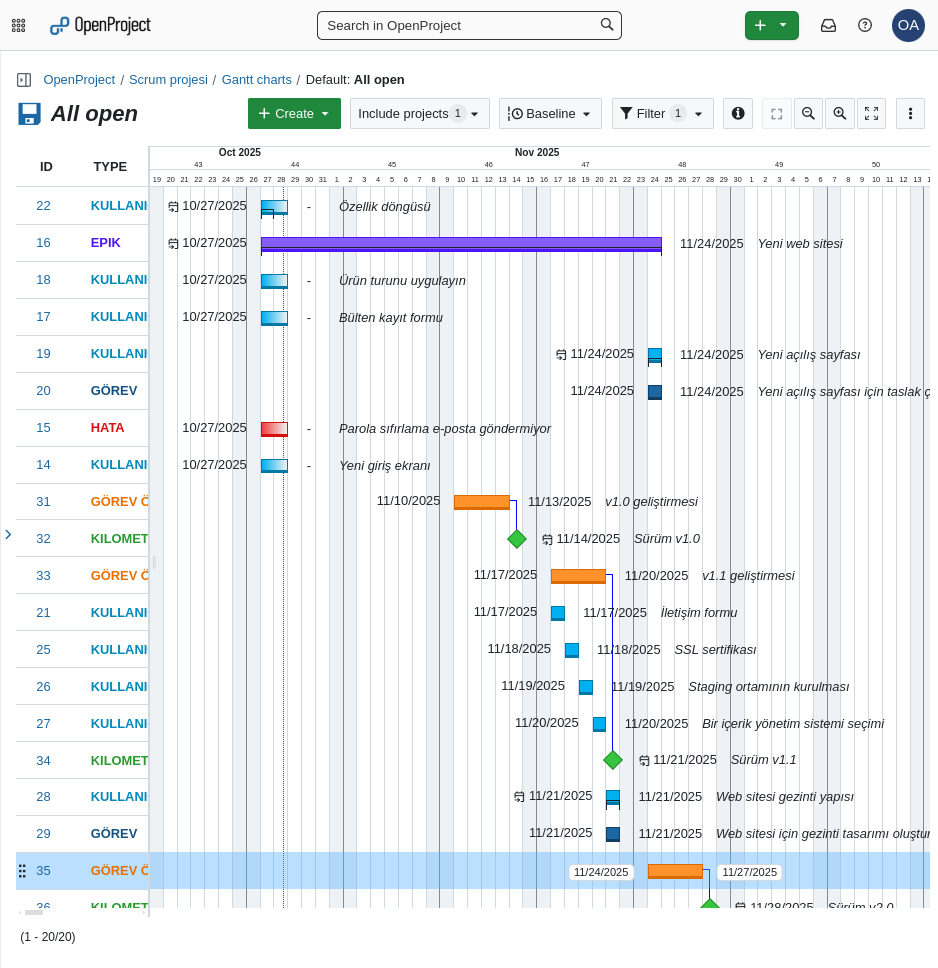Go to the Scrum projesi project

(x=168, y=79)
